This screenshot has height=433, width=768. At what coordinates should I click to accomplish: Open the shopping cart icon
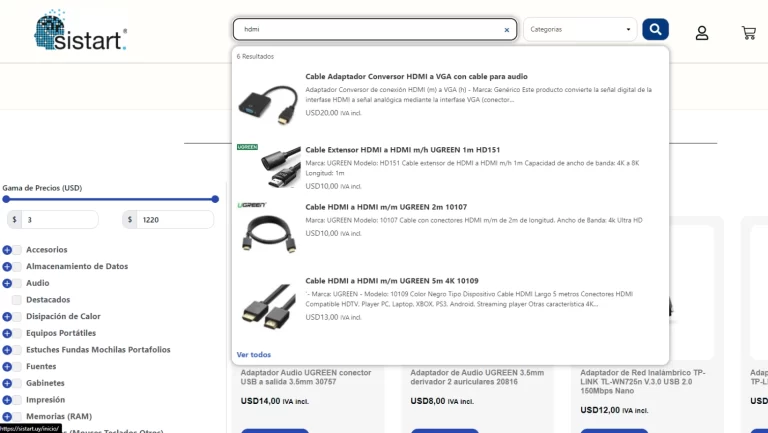748,33
